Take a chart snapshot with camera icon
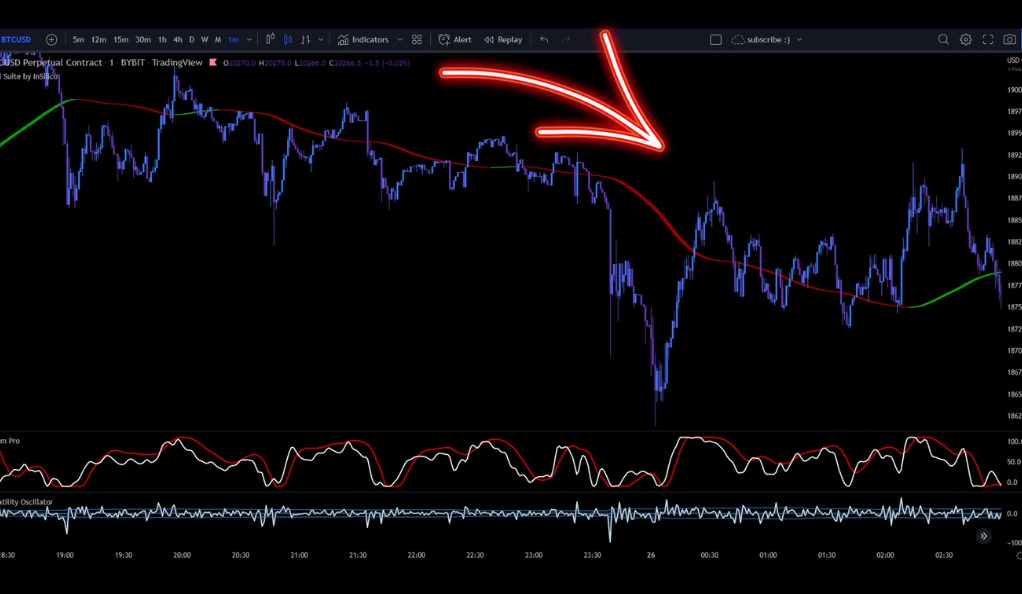 pyautogui.click(x=1010, y=40)
